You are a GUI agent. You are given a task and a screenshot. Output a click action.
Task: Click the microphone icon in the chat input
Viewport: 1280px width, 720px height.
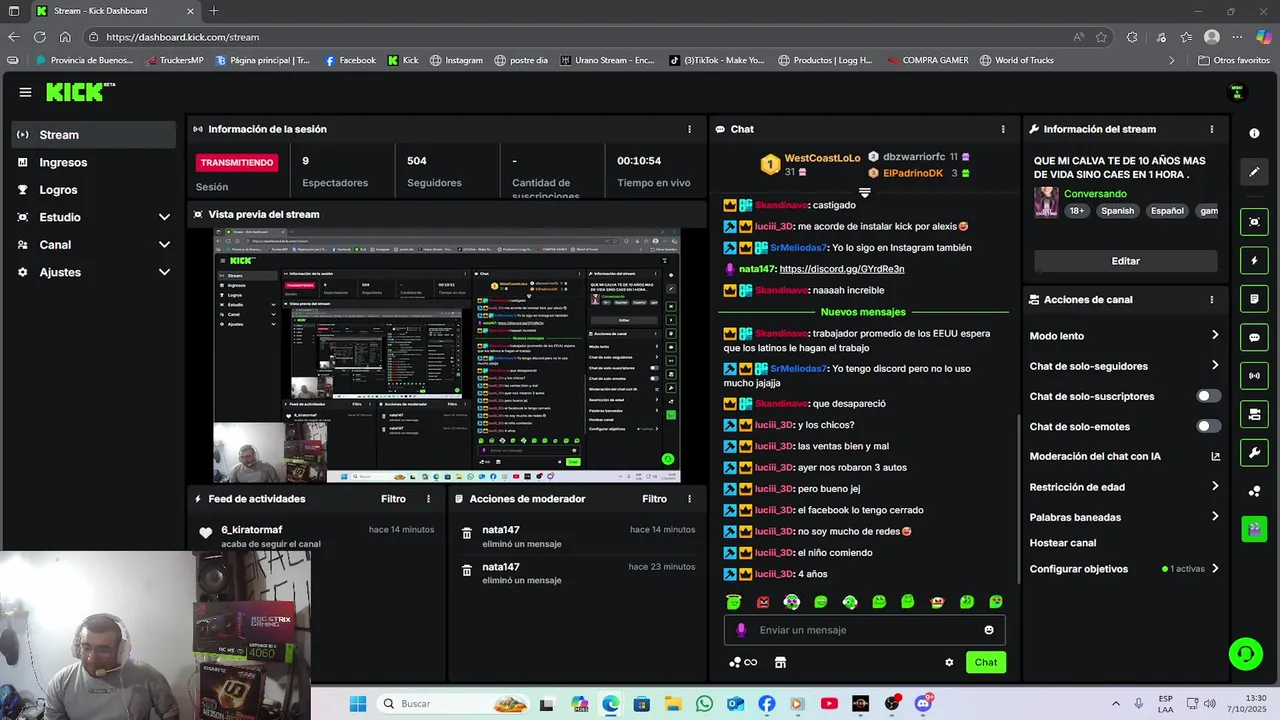pos(741,630)
